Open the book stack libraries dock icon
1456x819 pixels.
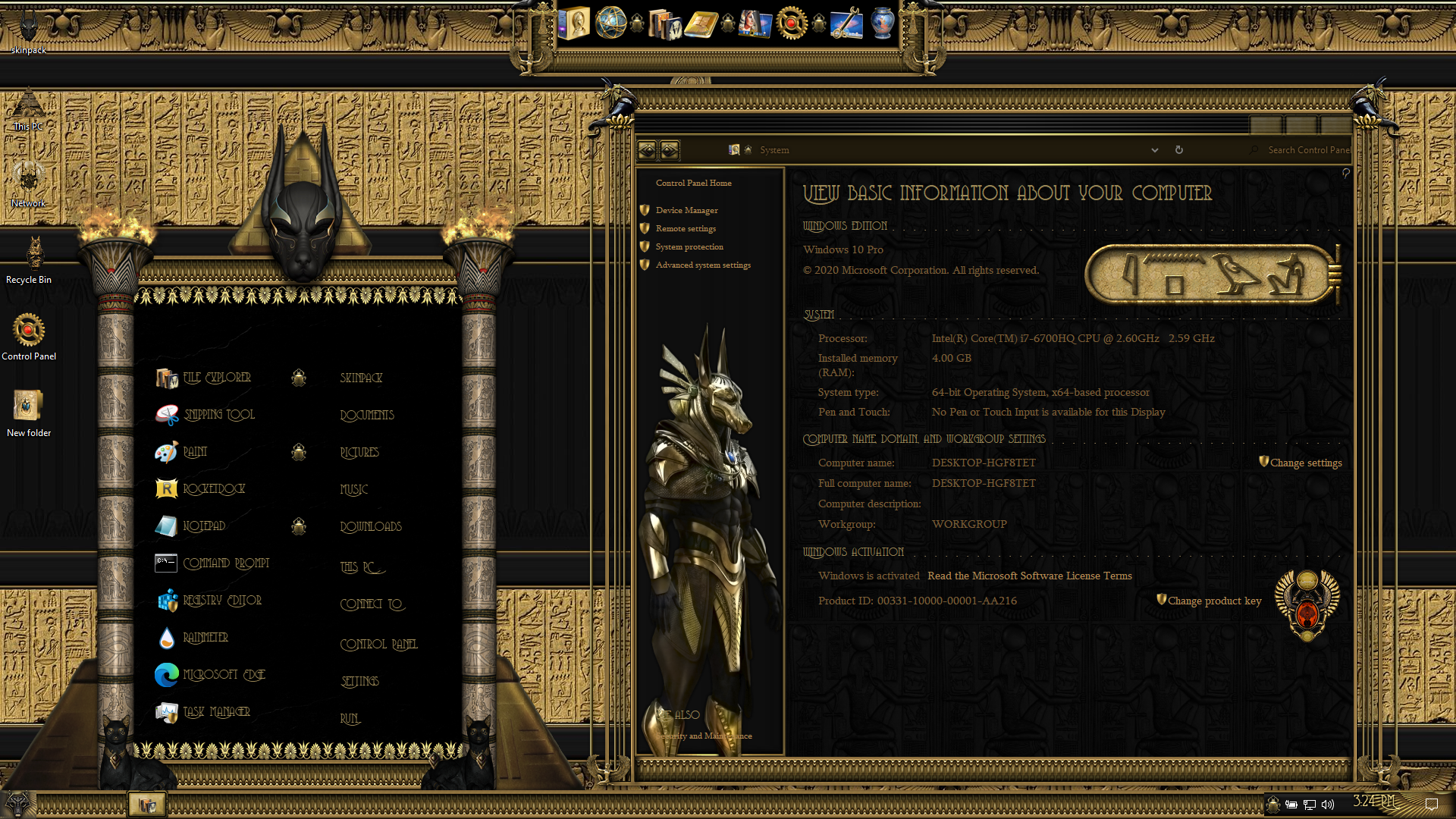665,24
